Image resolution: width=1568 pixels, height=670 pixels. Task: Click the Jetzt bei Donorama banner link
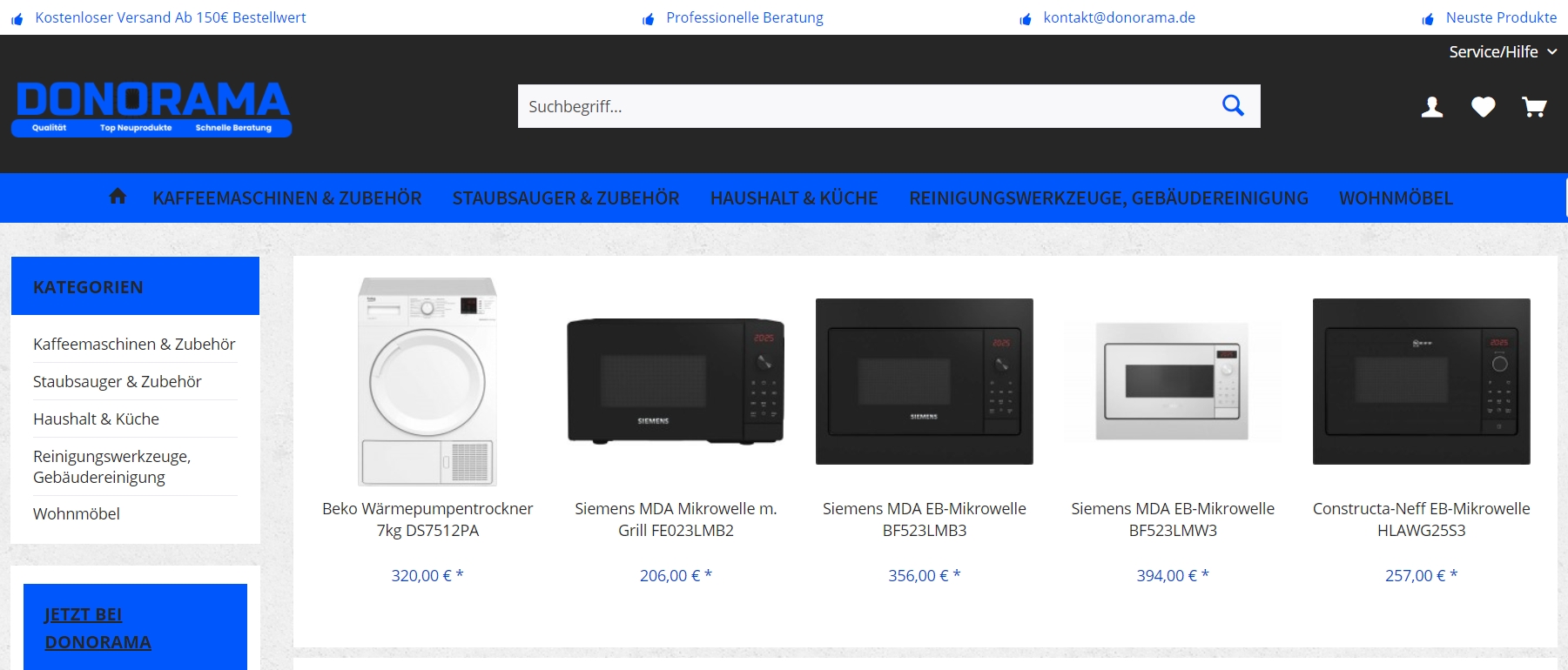point(98,628)
